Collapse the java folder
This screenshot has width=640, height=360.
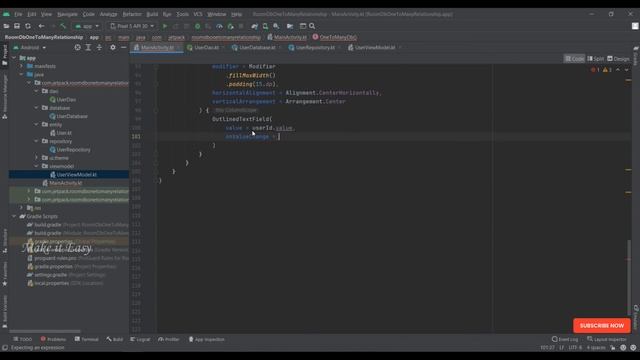[22, 75]
